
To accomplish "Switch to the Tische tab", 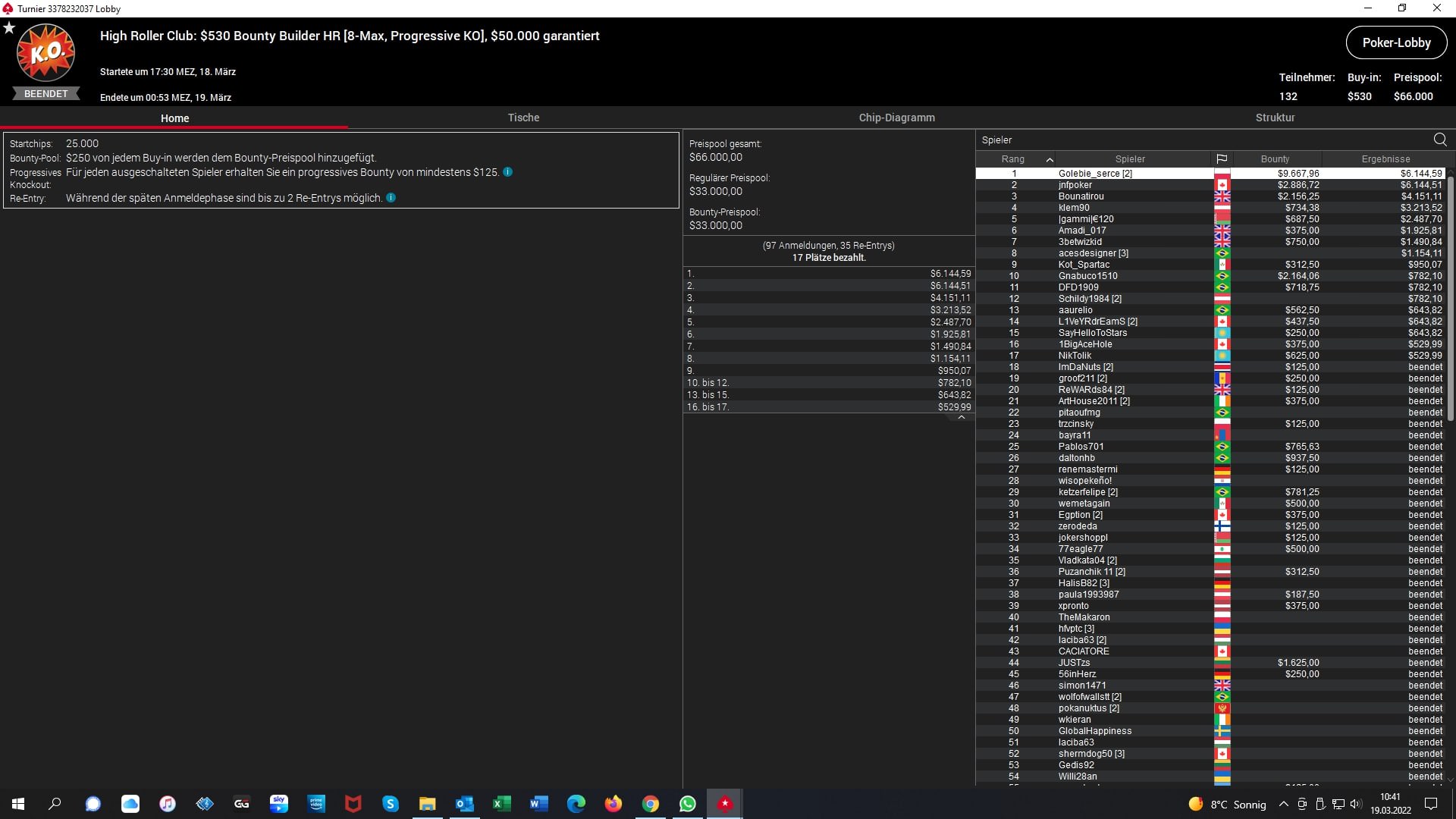I will (523, 118).
